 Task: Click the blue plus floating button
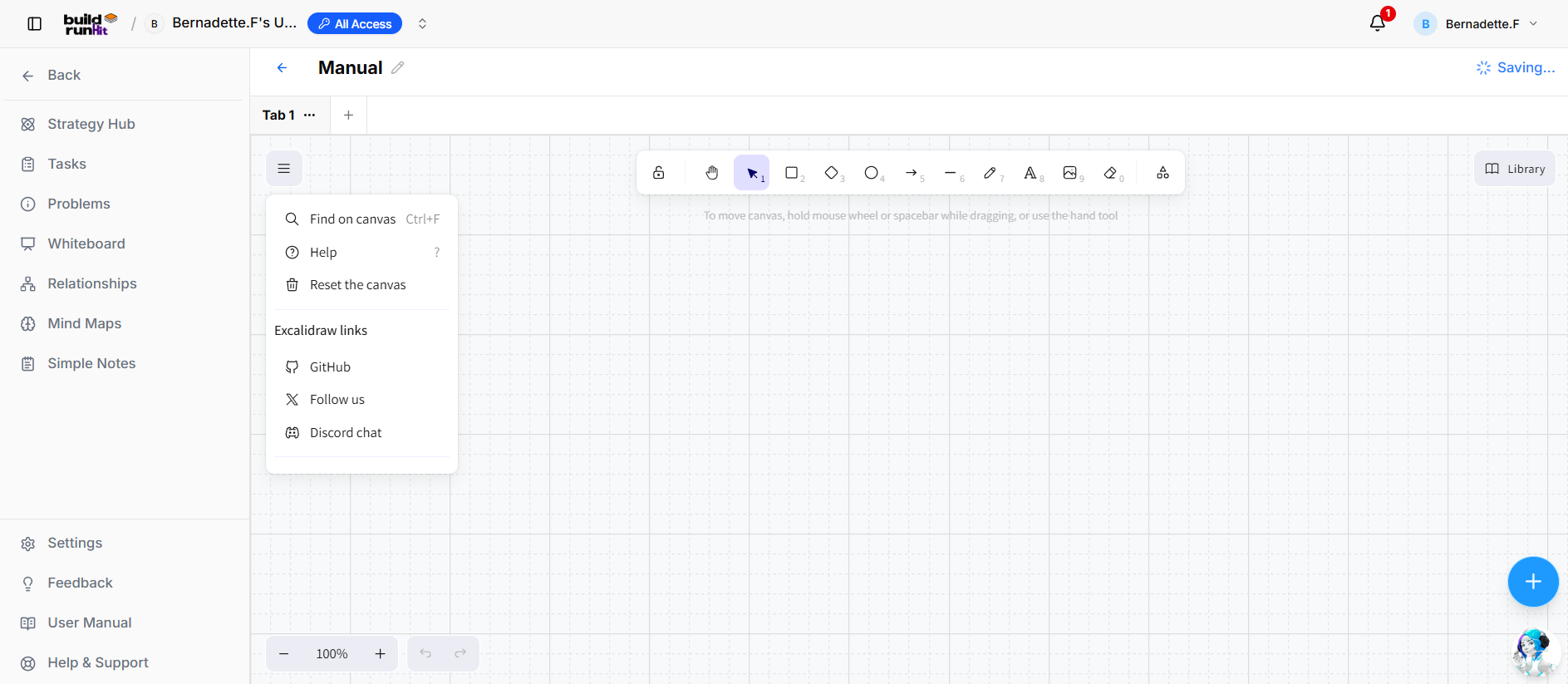pyautogui.click(x=1533, y=582)
